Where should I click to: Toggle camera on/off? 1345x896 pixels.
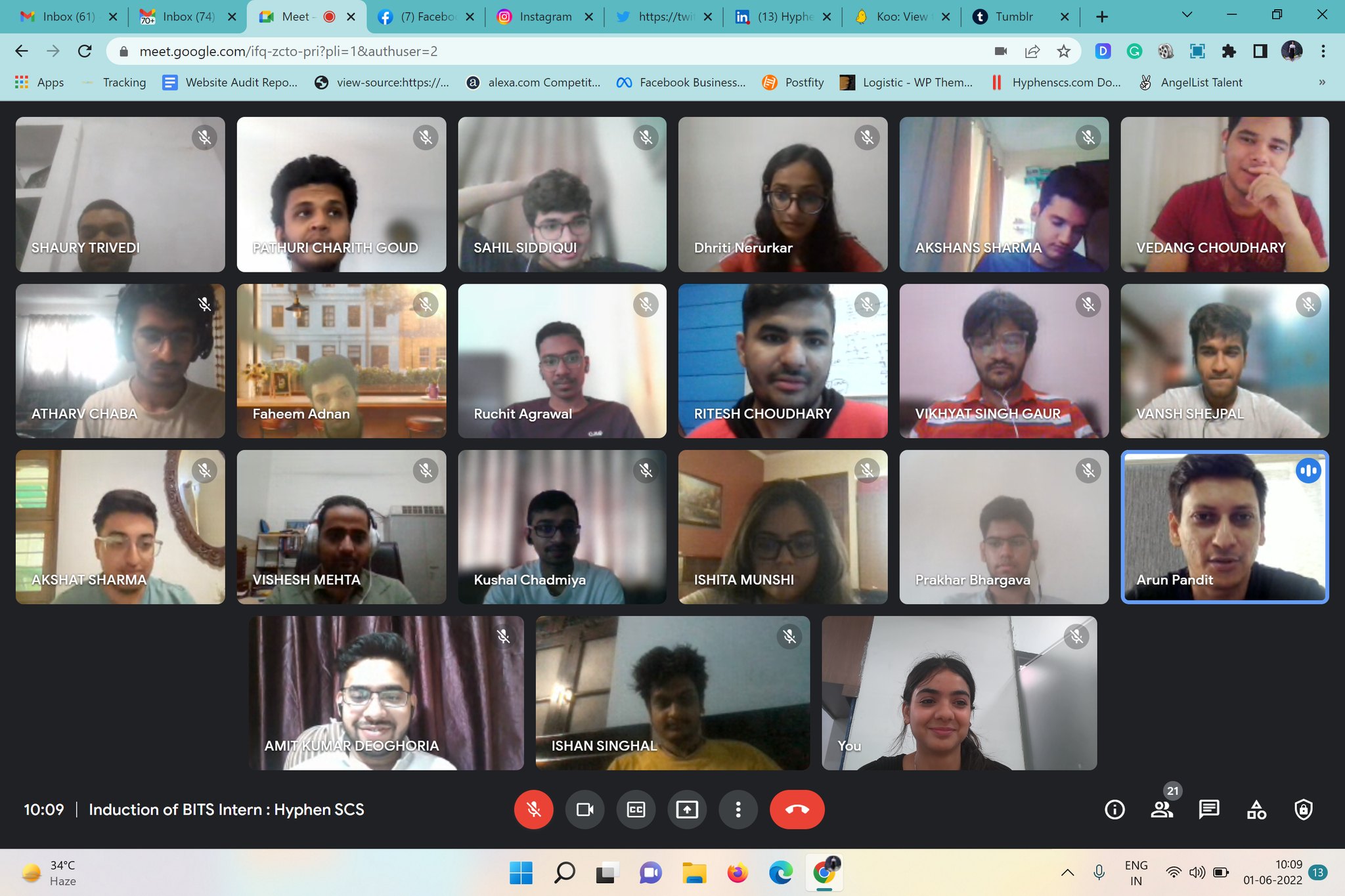[584, 809]
